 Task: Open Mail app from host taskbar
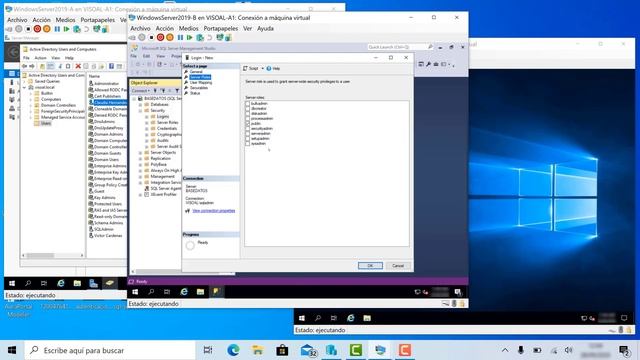308,350
